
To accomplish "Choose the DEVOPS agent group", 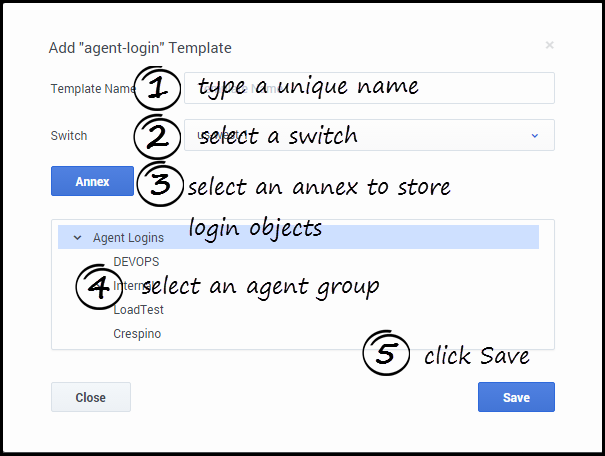I will click(x=137, y=262).
